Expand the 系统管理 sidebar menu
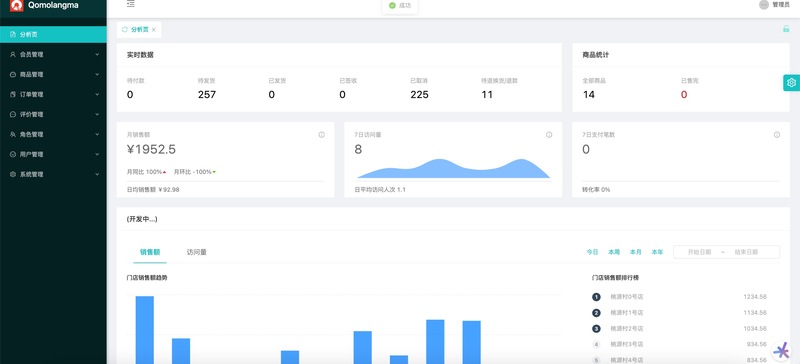The height and width of the screenshot is (364, 800). (x=53, y=174)
